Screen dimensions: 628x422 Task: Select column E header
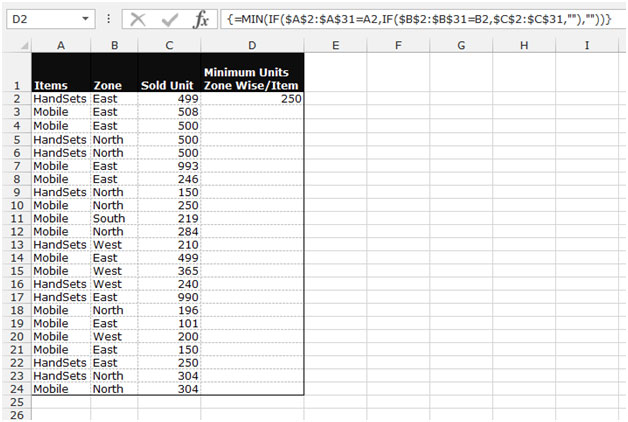coord(335,46)
